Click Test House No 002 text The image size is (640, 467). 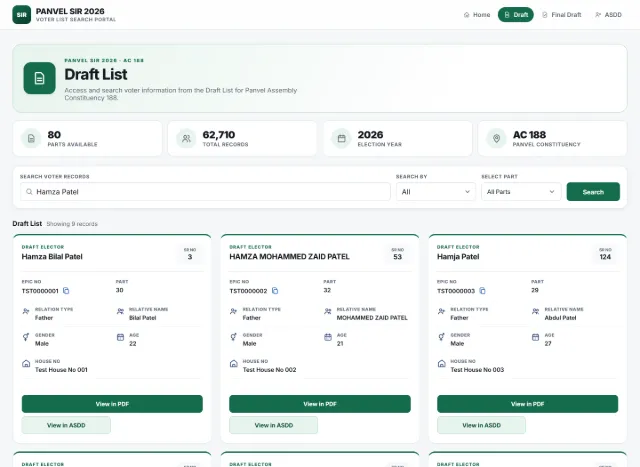pyautogui.click(x=269, y=369)
